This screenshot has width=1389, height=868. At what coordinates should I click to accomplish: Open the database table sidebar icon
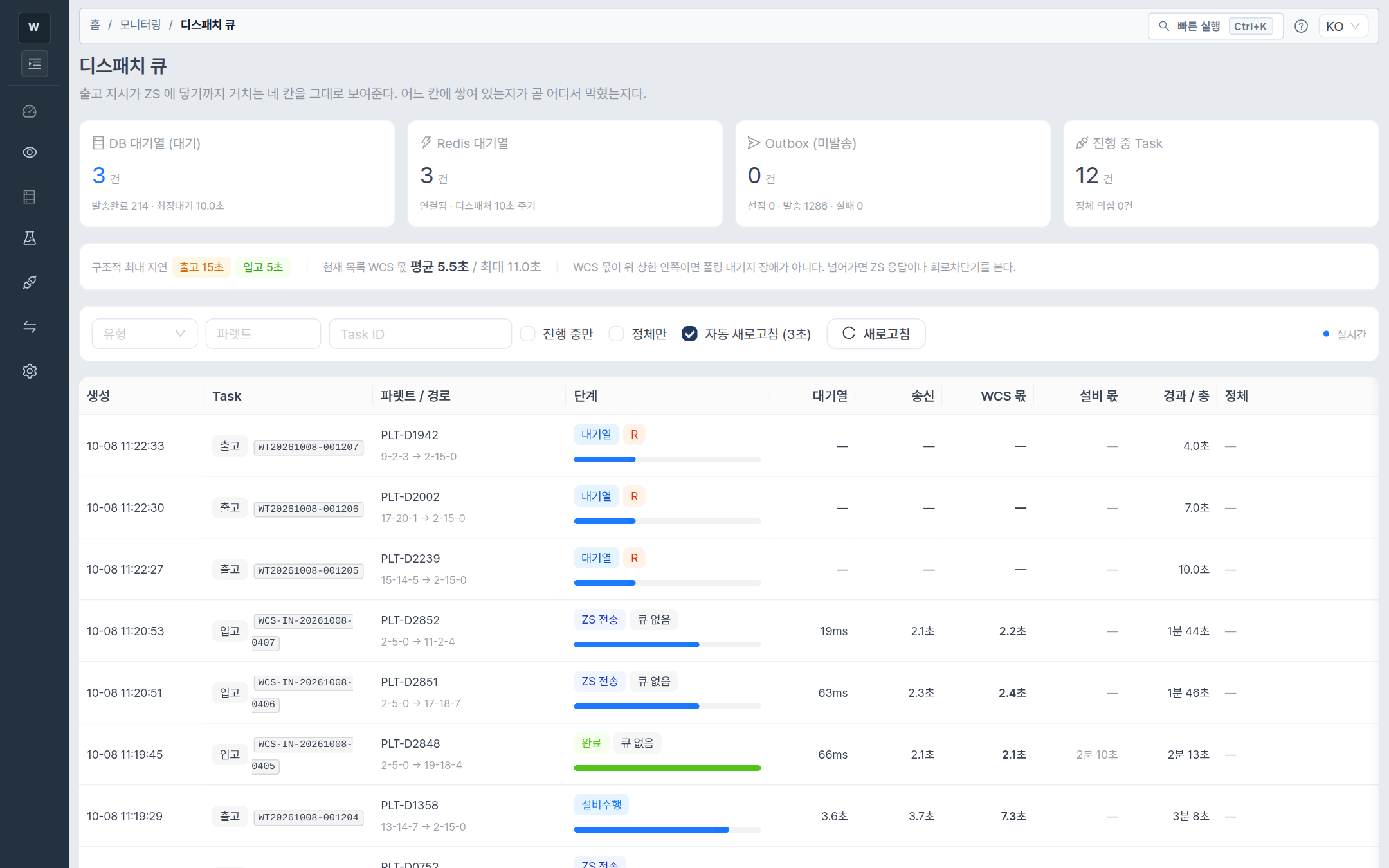point(30,197)
